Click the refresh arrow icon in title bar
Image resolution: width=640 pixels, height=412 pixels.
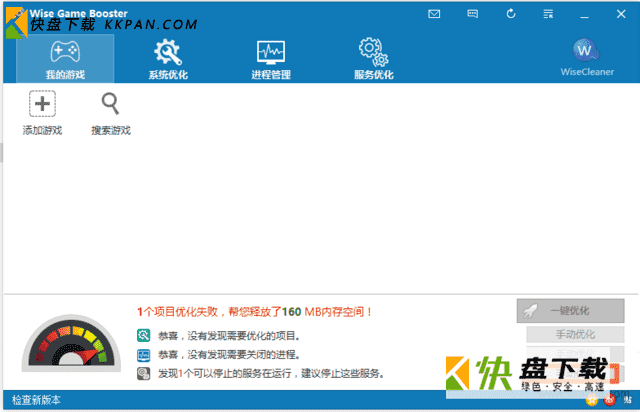point(511,14)
